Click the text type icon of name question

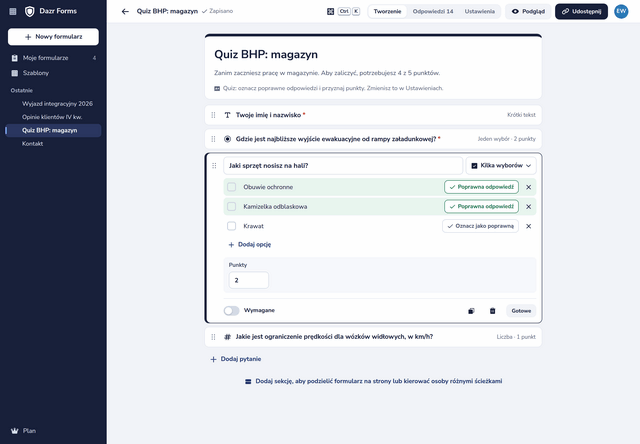tap(227, 115)
